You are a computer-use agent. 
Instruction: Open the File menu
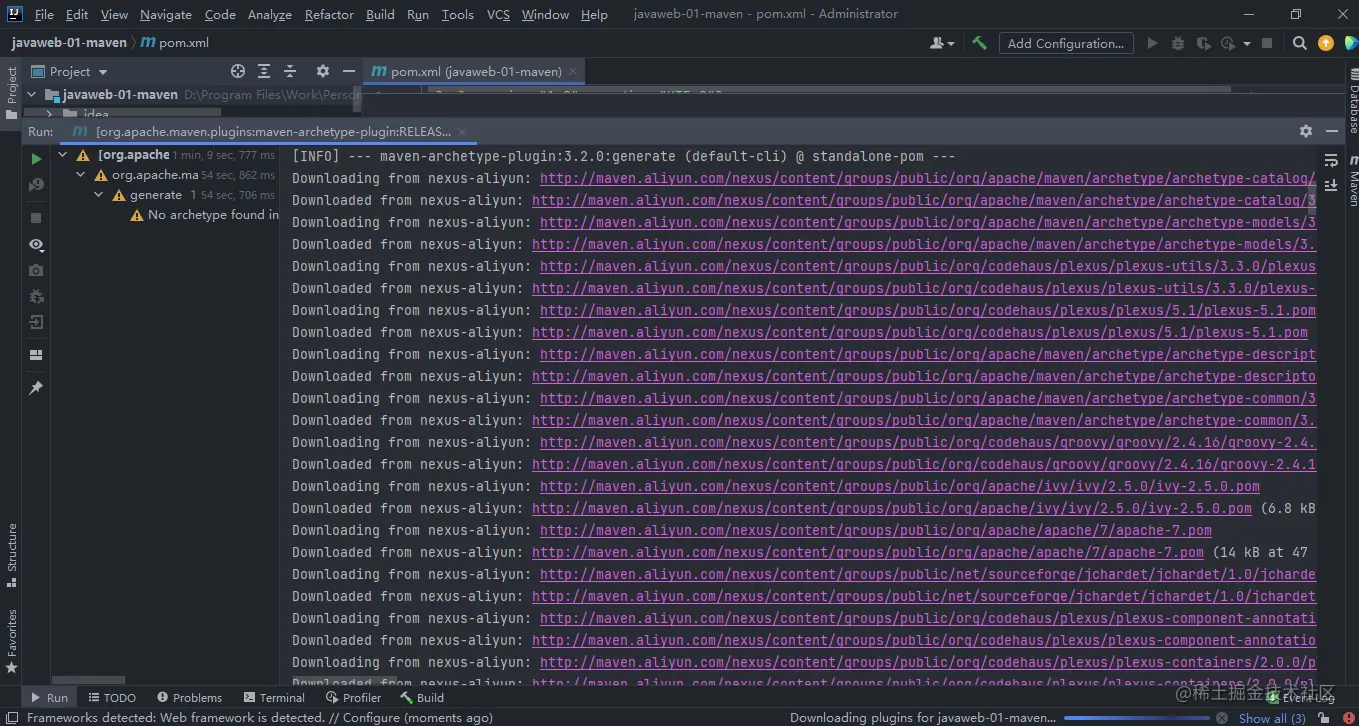[44, 14]
